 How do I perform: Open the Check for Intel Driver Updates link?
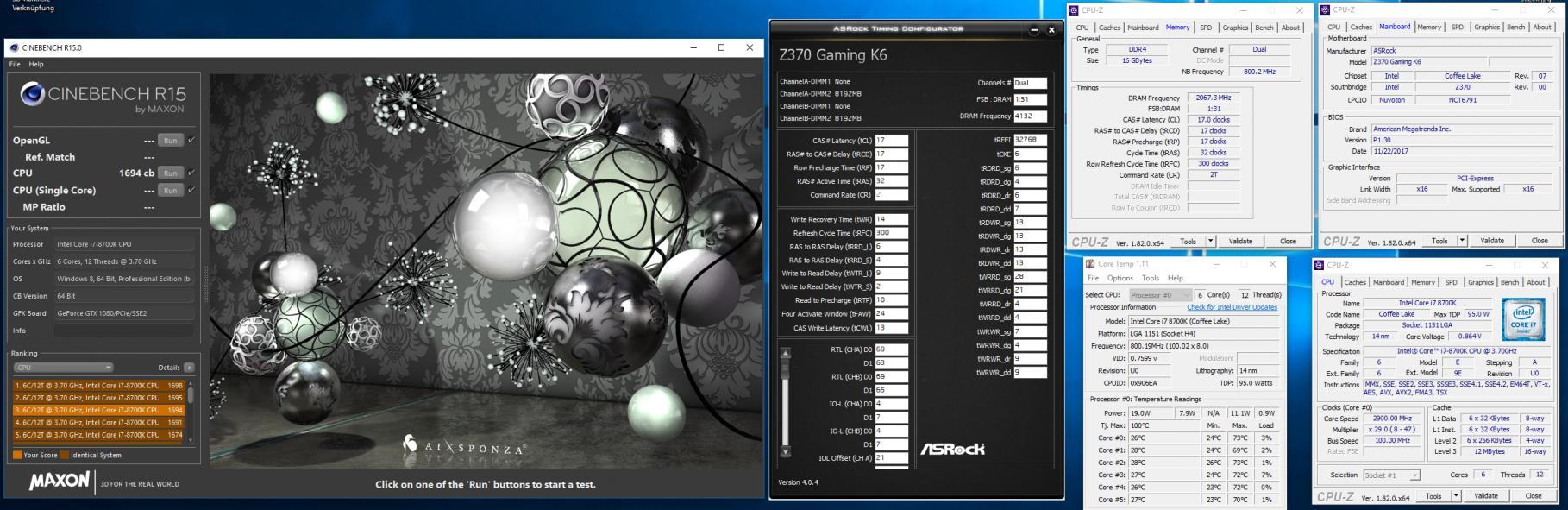pos(1232,307)
